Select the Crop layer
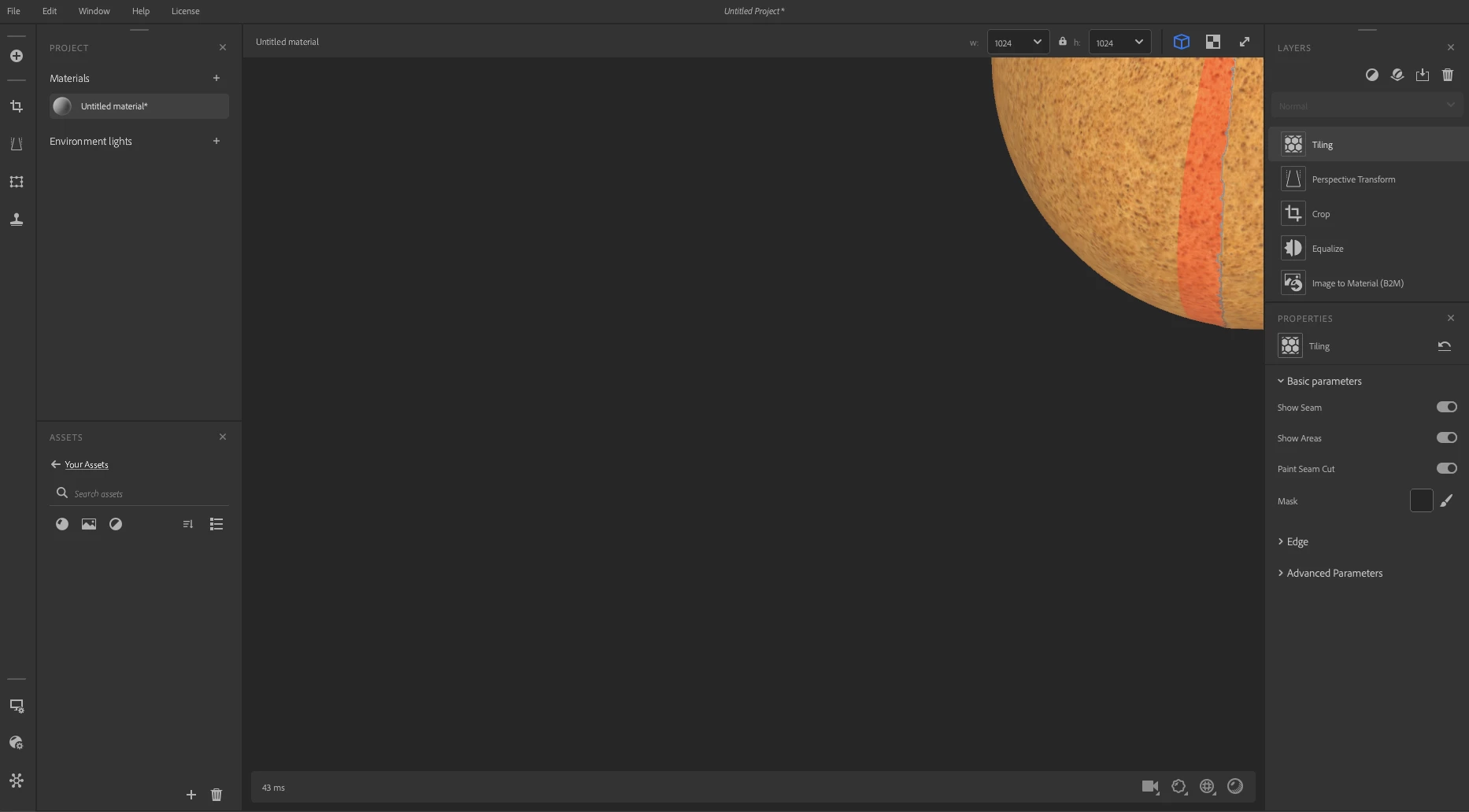 click(x=1367, y=214)
